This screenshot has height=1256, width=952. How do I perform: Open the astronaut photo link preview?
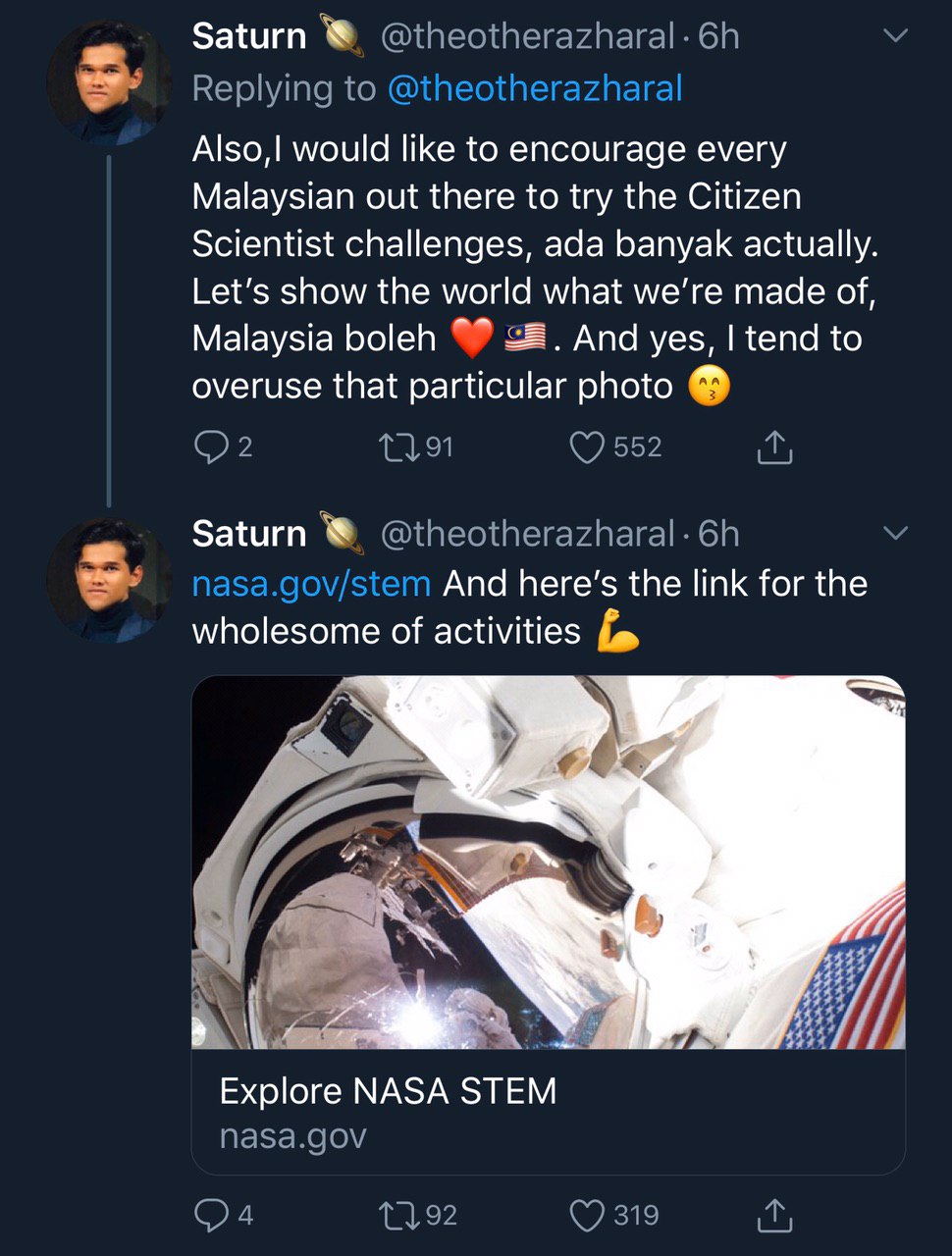pos(548,862)
